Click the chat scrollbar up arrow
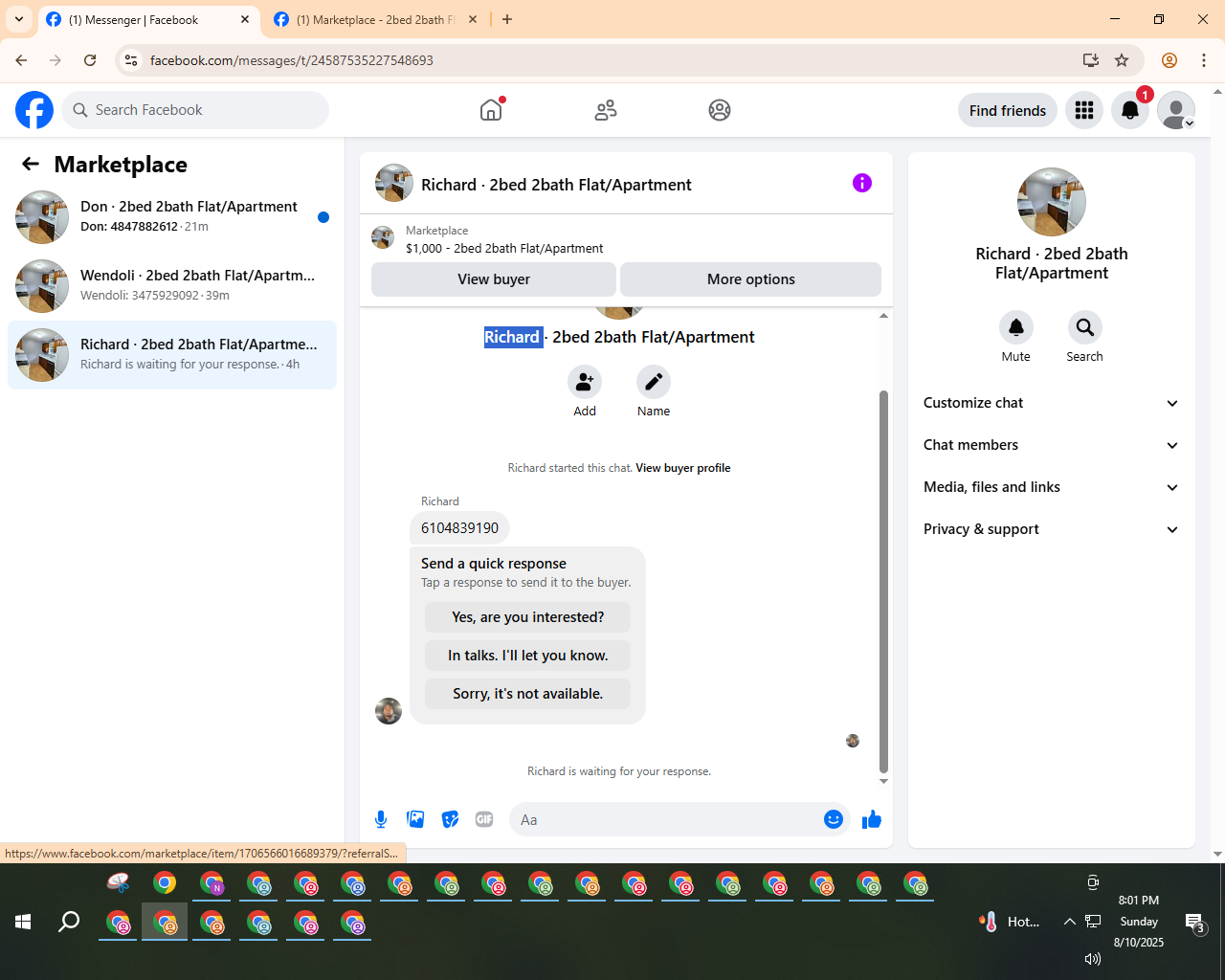 coord(883,315)
